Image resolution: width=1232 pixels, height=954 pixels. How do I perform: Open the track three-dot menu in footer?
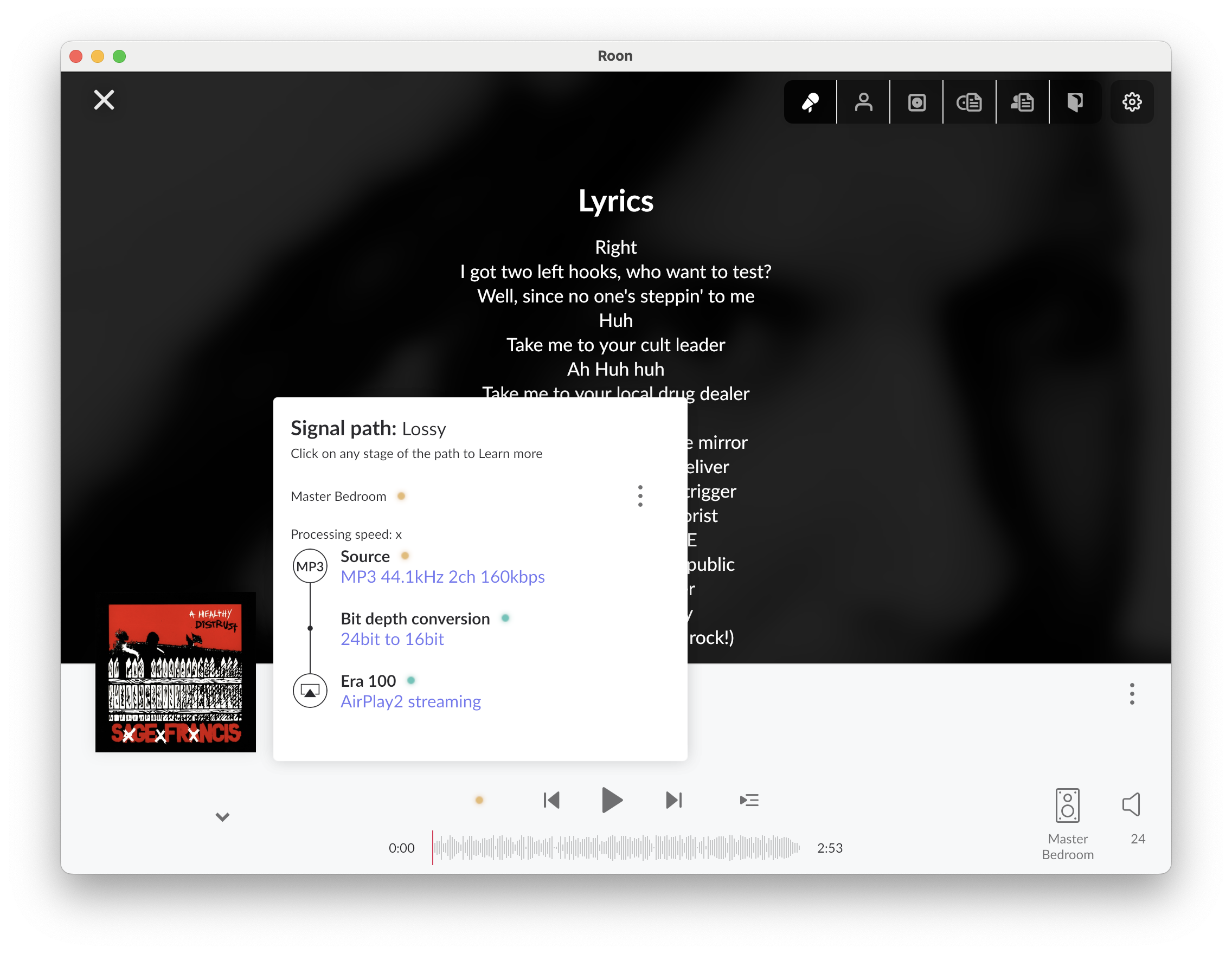(x=1132, y=694)
